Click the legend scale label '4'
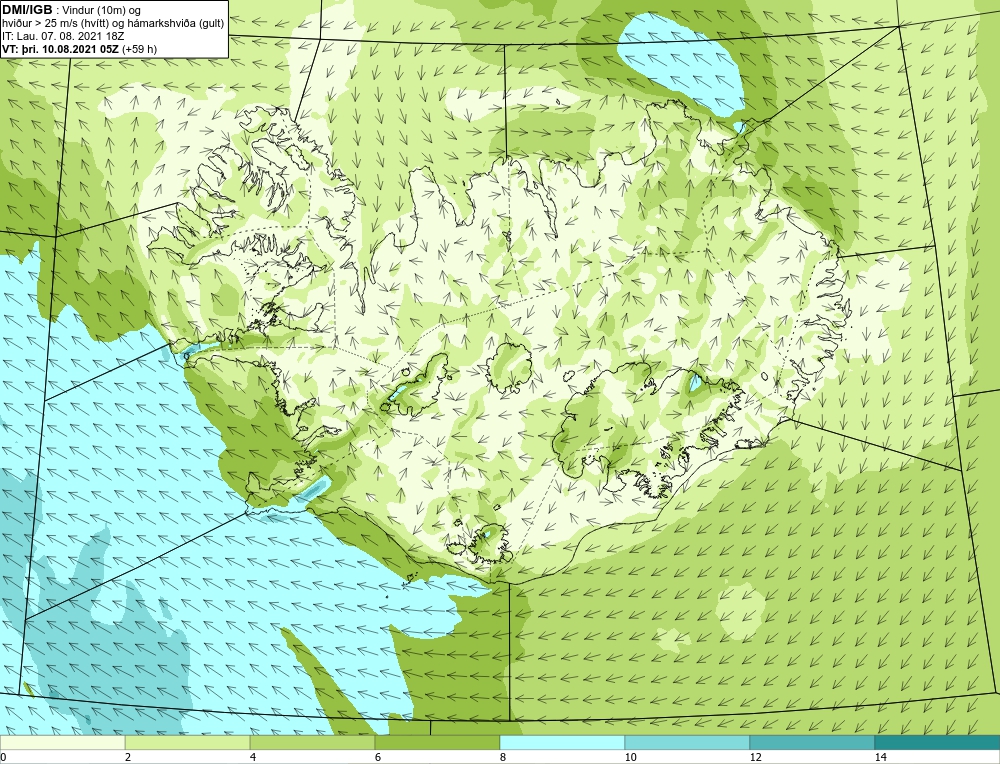Image resolution: width=1000 pixels, height=764 pixels. pyautogui.click(x=253, y=757)
